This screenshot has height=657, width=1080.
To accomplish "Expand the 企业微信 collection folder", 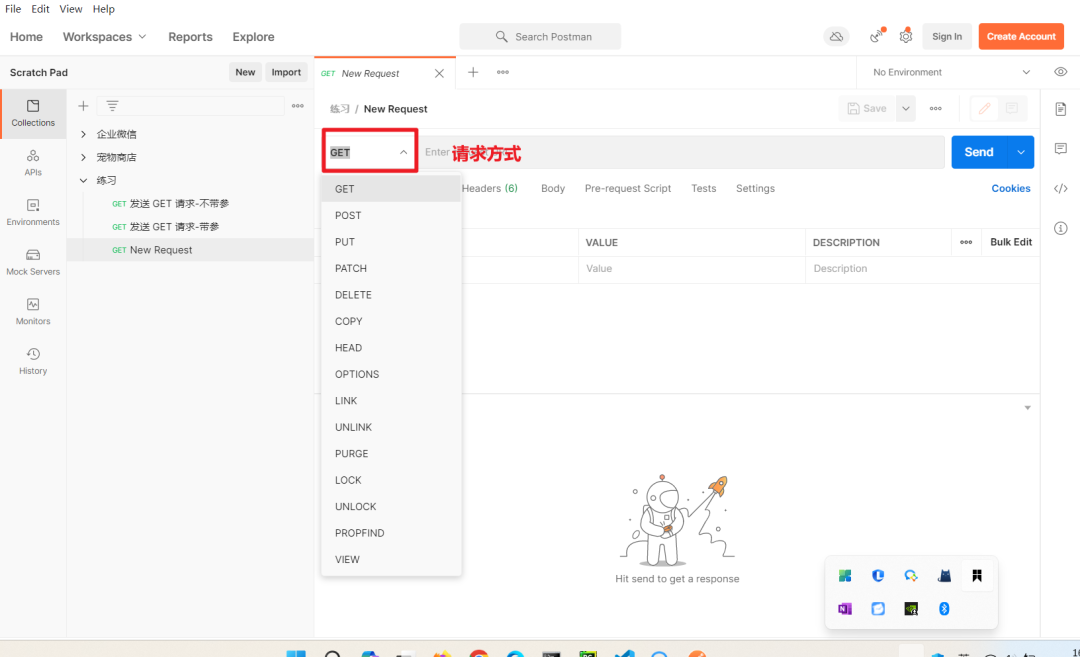I will [84, 134].
